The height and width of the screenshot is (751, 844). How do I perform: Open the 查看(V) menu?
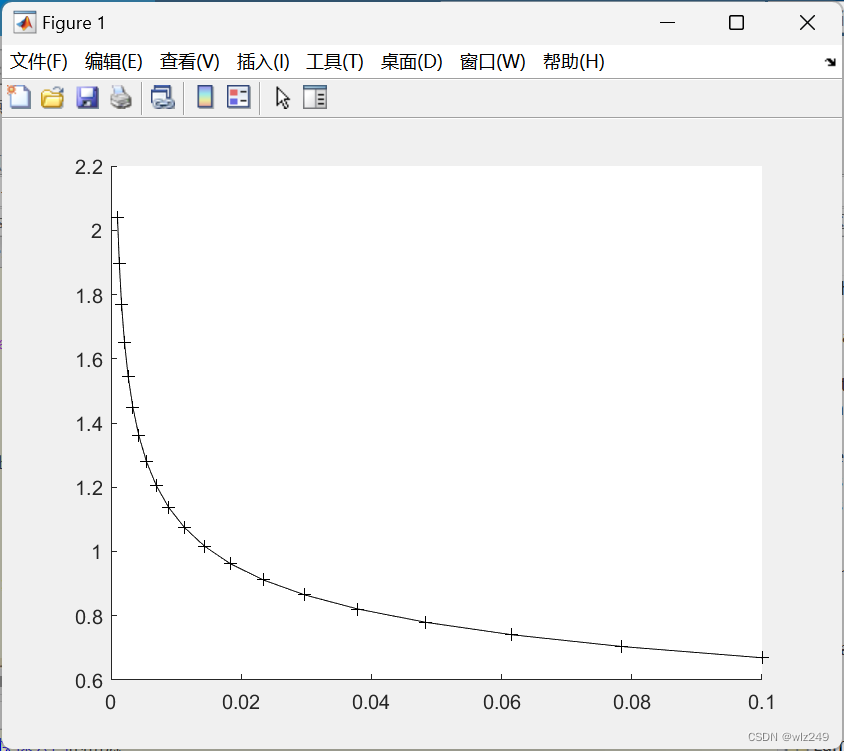click(189, 61)
